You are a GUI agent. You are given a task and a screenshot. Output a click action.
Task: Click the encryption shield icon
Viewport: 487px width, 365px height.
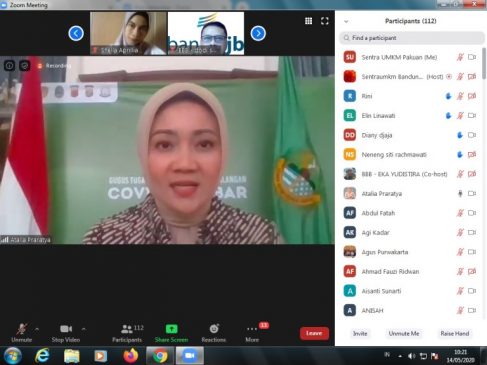(x=25, y=66)
